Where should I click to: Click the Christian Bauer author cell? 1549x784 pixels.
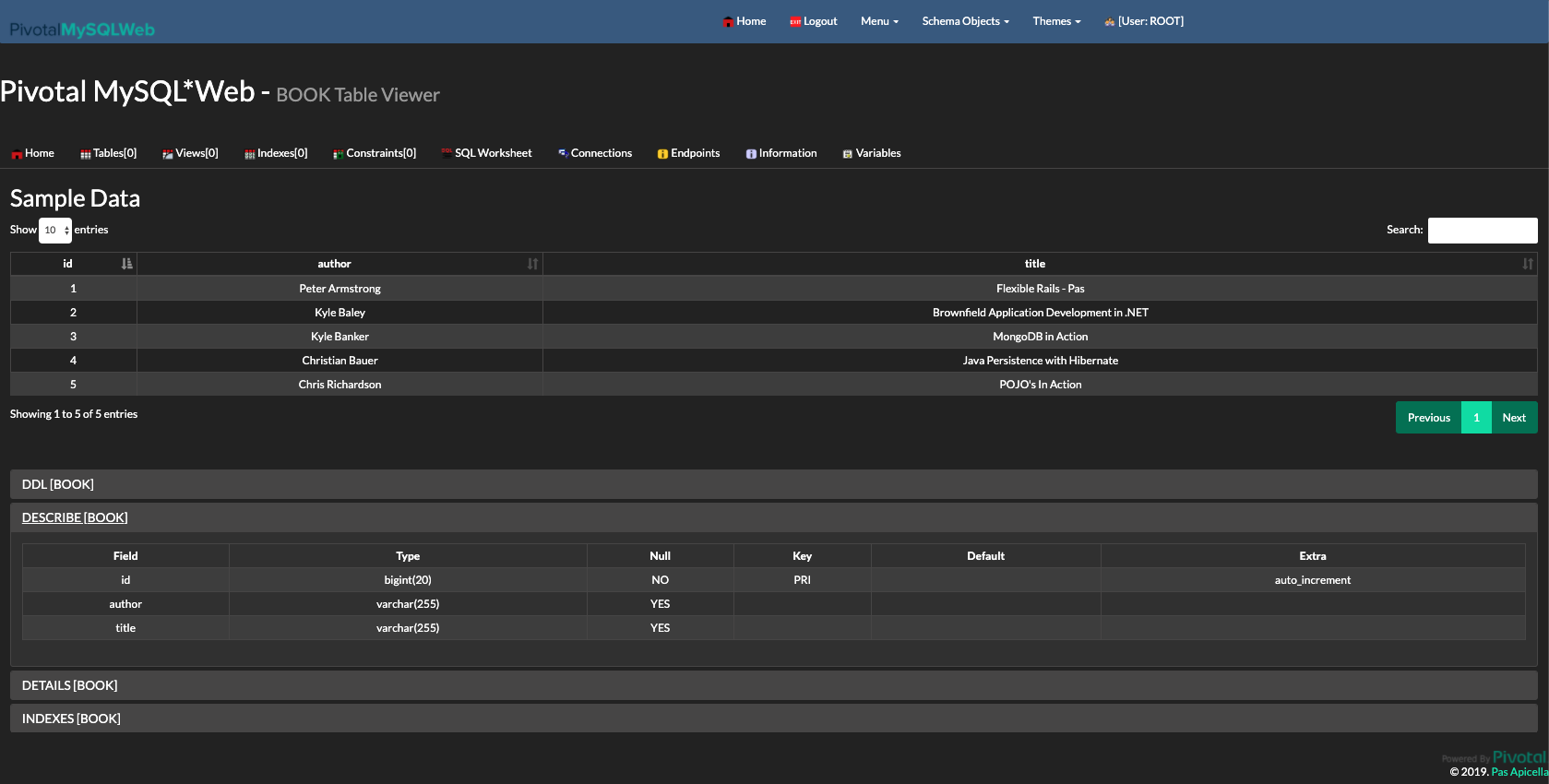(x=340, y=361)
